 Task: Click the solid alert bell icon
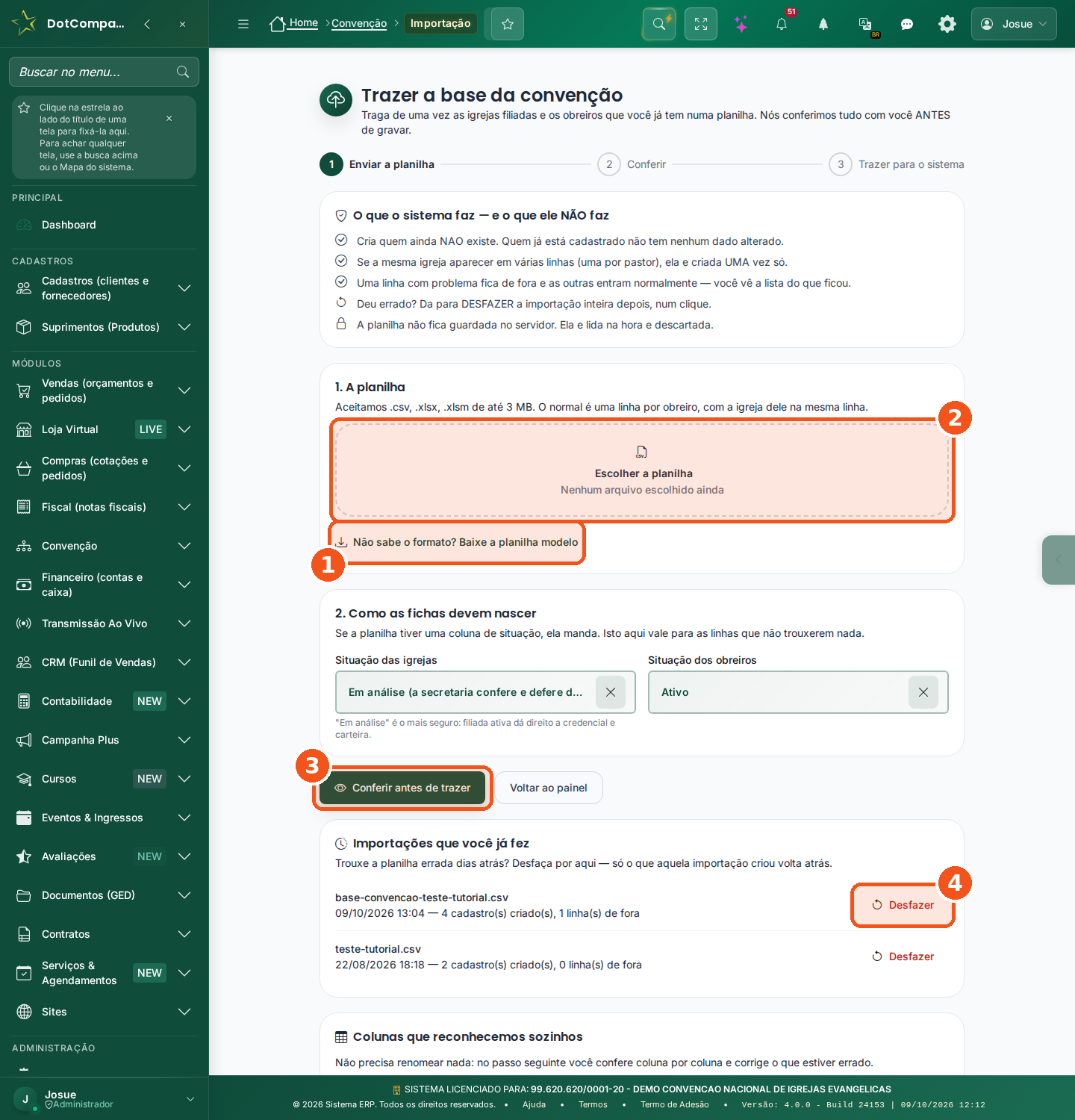coord(823,24)
